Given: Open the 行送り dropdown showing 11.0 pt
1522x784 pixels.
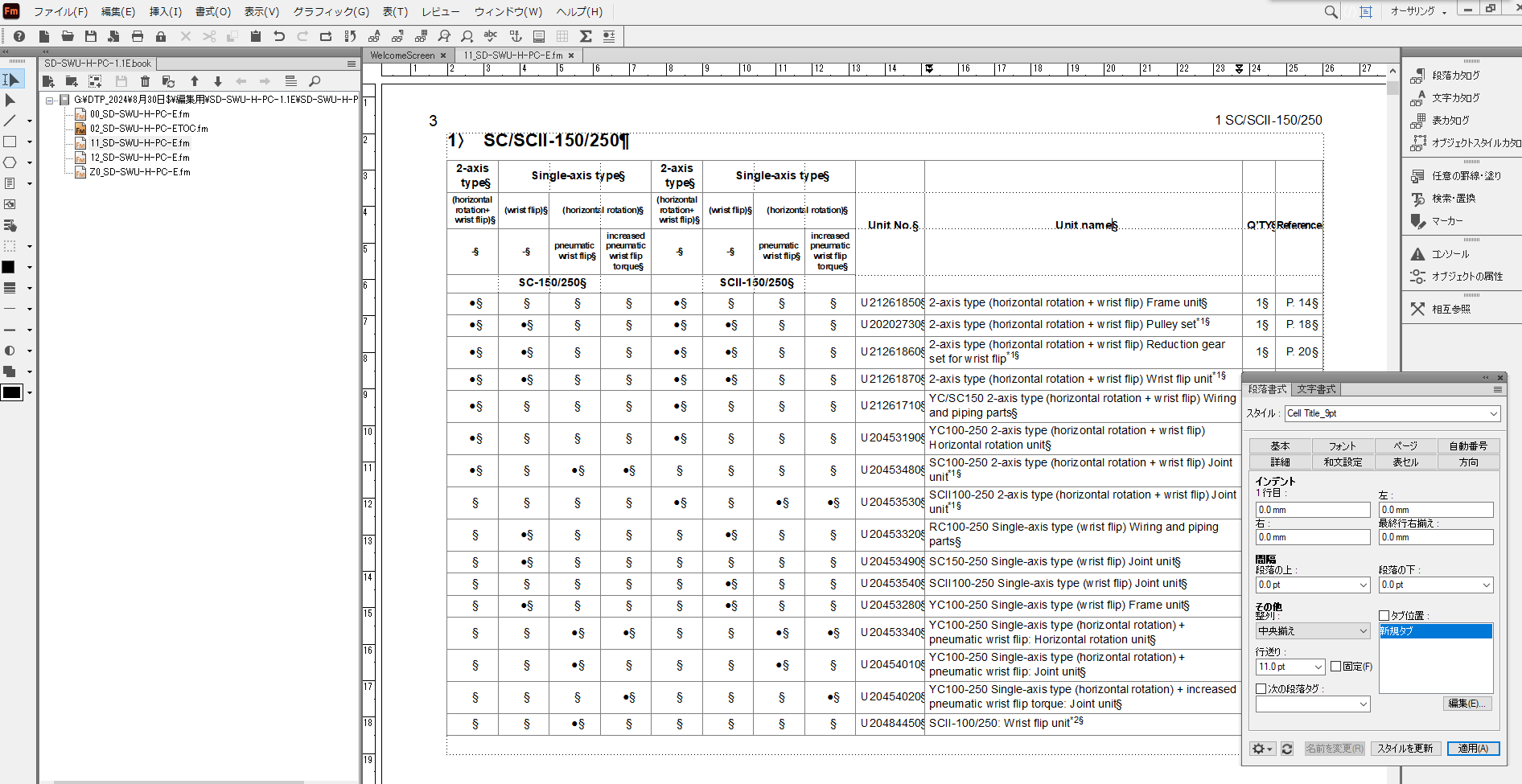Looking at the screenshot, I should [1290, 667].
